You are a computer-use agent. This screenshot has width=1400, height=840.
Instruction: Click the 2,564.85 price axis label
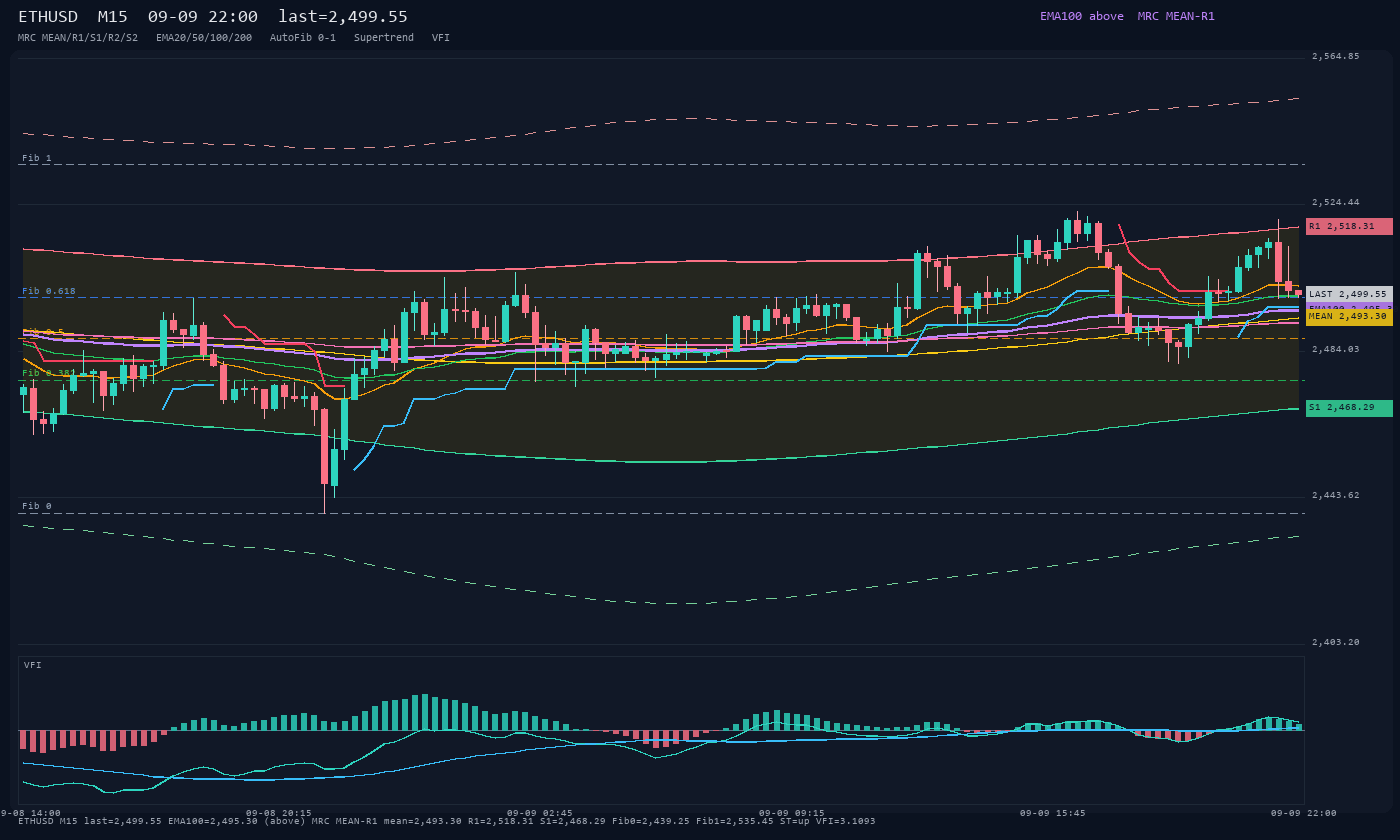click(1335, 56)
